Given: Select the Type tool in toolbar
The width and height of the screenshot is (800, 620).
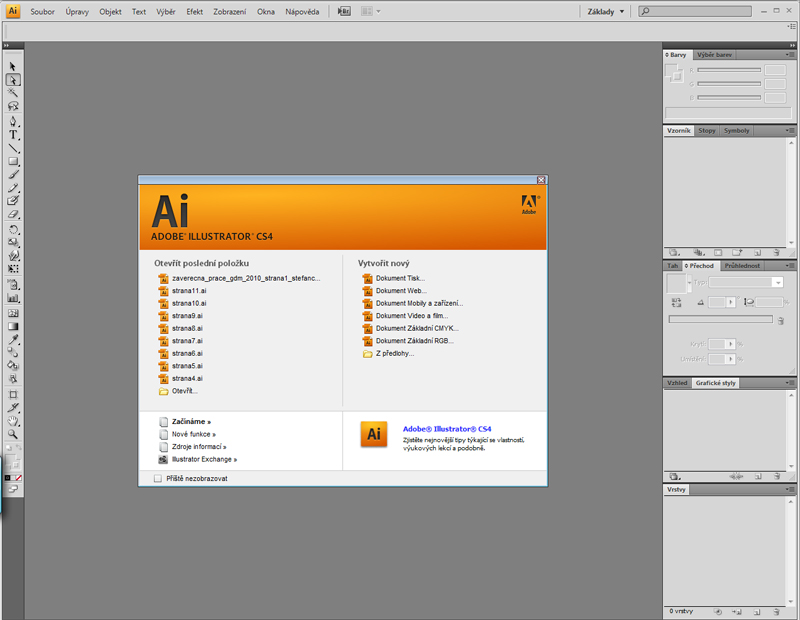Looking at the screenshot, I should tap(14, 134).
